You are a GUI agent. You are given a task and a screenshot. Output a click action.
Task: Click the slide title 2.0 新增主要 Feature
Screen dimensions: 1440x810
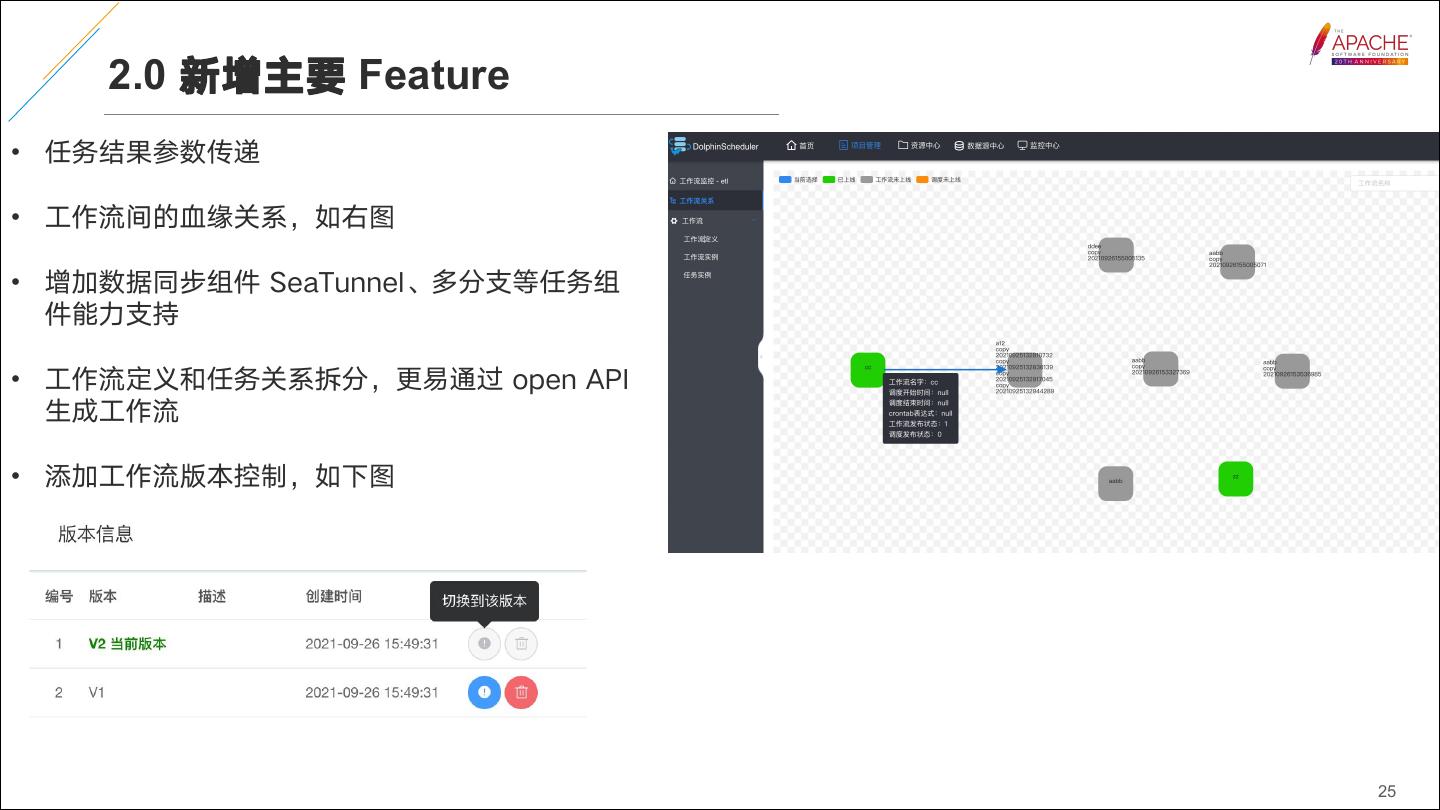(x=309, y=76)
